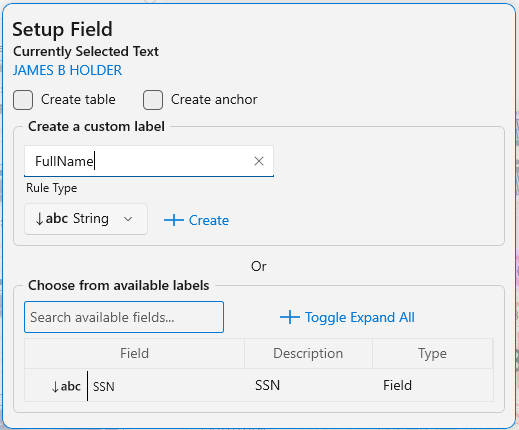Click the abc icon in Rule Type dropdown

(x=52, y=219)
